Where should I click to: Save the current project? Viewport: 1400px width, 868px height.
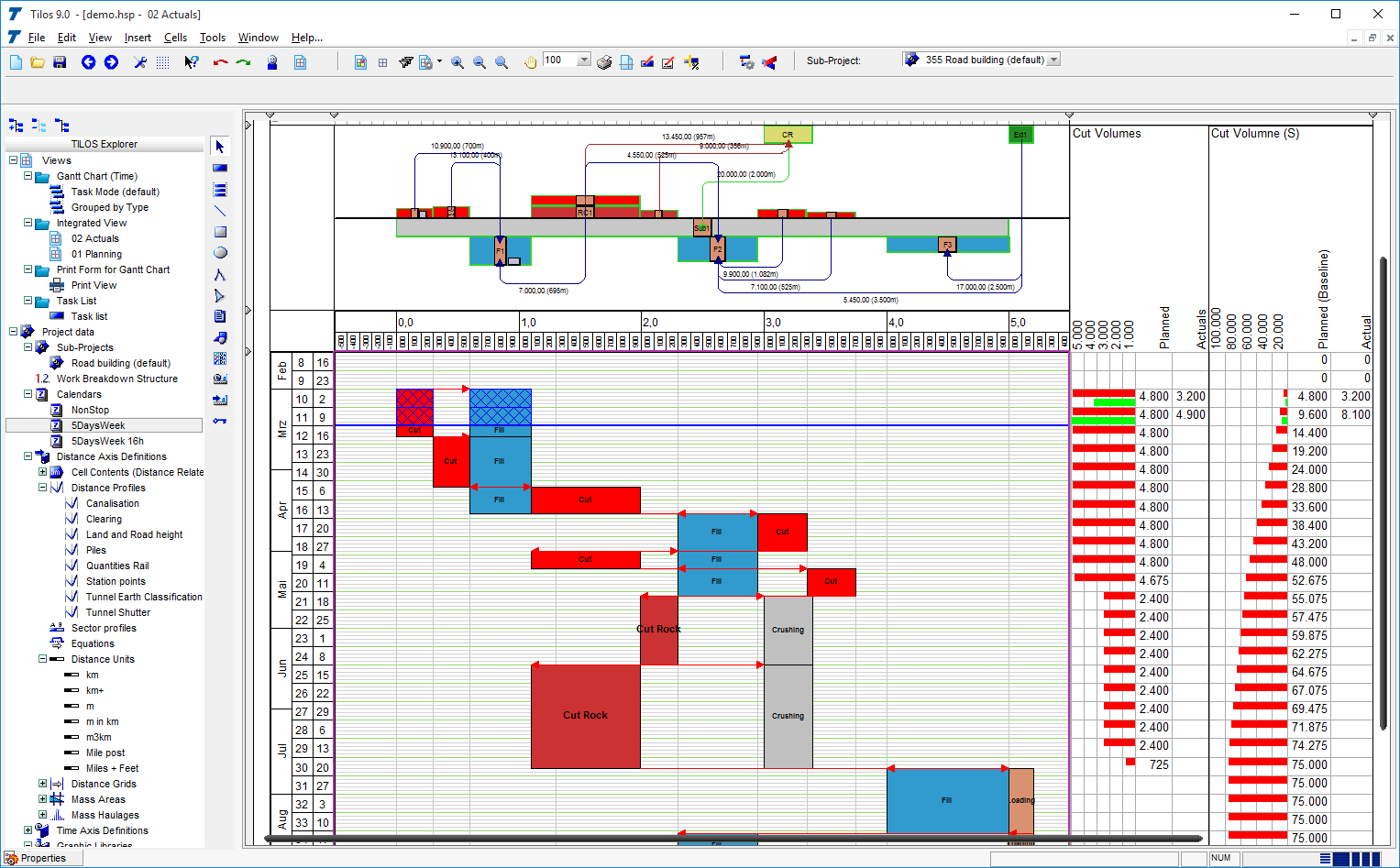(59, 61)
